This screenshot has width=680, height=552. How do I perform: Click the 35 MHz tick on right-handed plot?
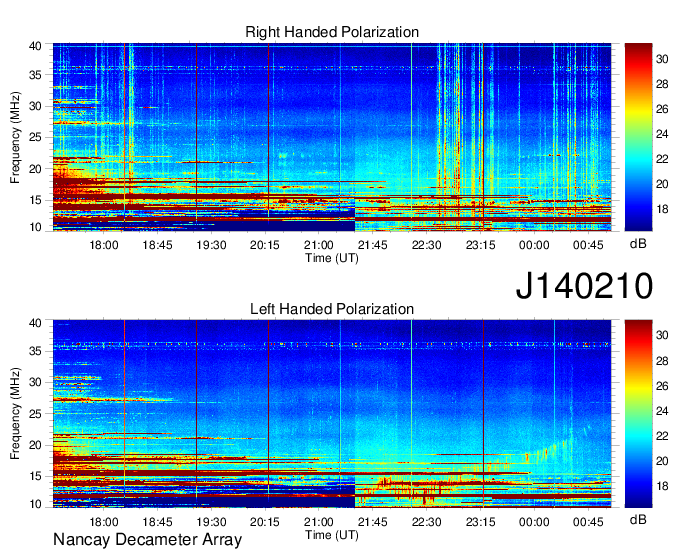click(35, 75)
